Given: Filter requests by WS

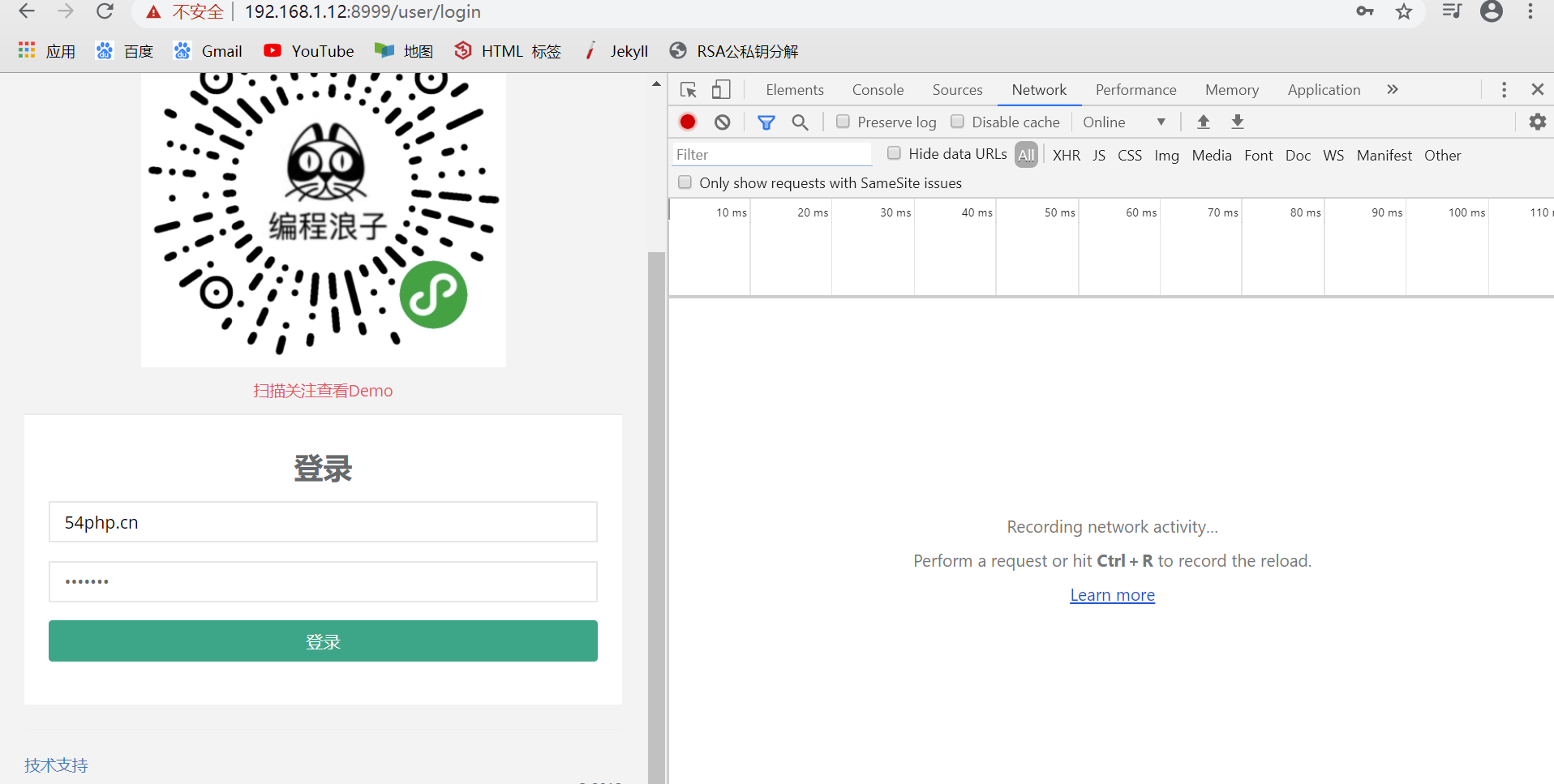Looking at the screenshot, I should 1333,155.
